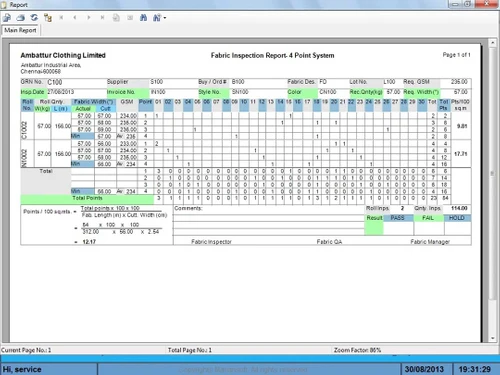This screenshot has height=375, width=500.
Task: Click GRN No. value C100
Action: click(55, 82)
